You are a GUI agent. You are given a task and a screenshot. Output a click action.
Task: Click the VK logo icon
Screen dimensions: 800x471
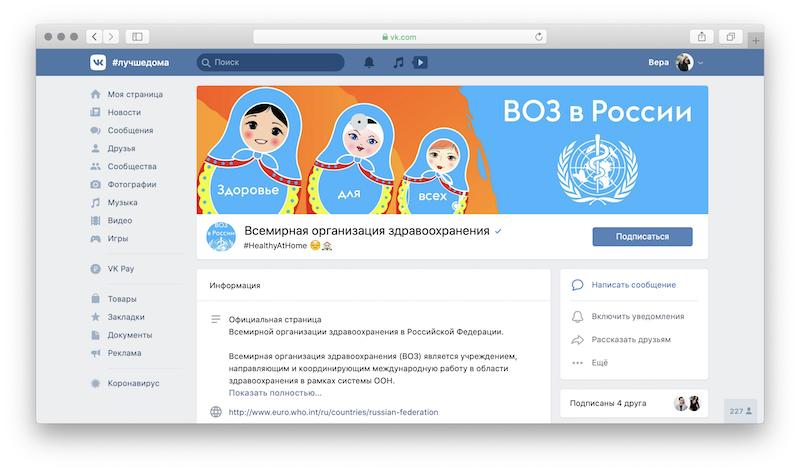[x=98, y=62]
